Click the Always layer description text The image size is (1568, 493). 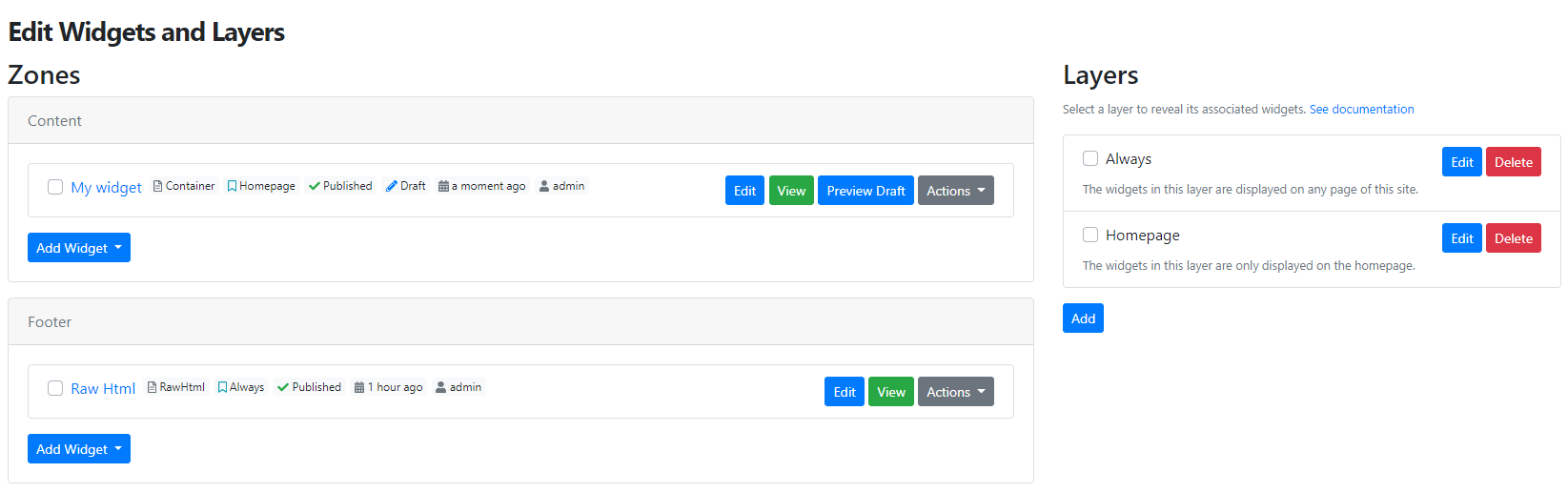1251,190
